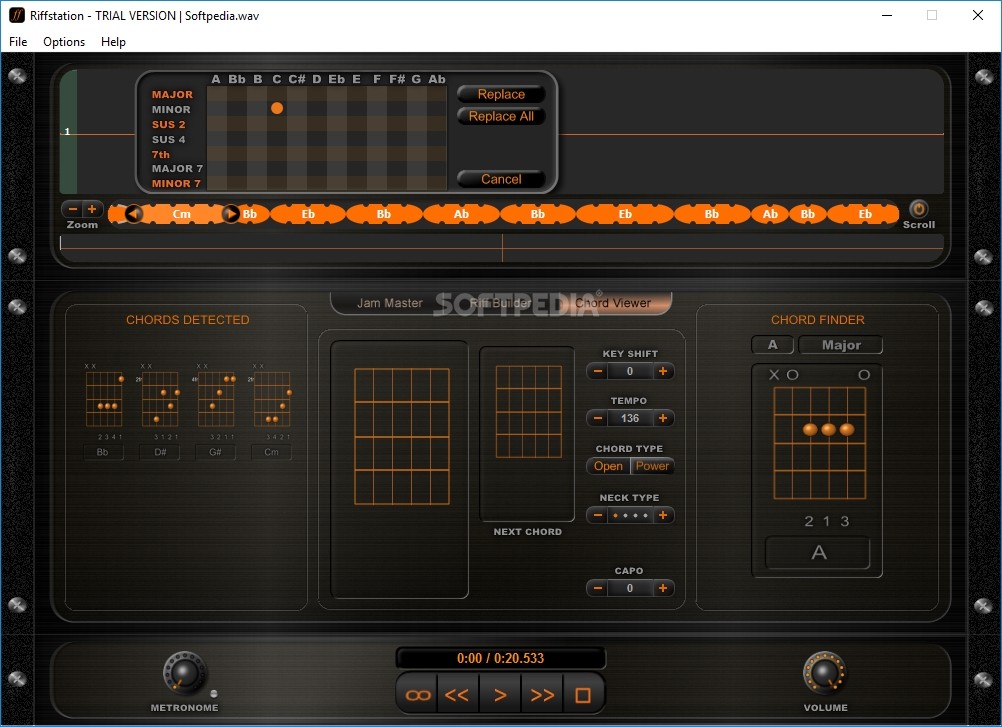The height and width of the screenshot is (727, 1002).
Task: Select the D# detected chord diagram
Action: tap(160, 399)
